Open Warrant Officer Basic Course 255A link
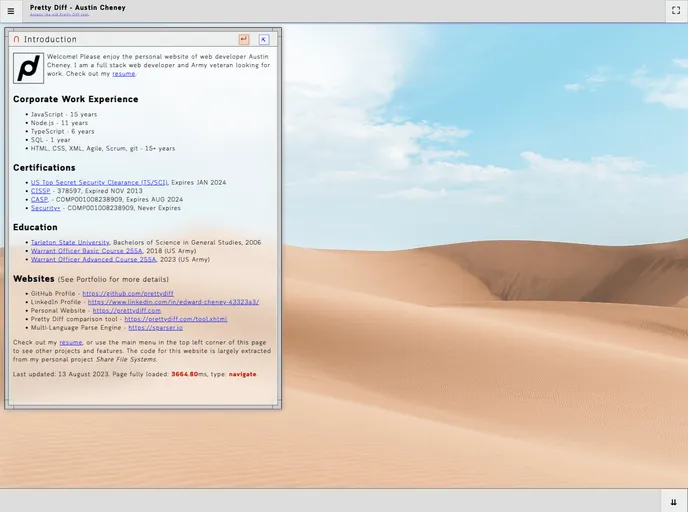This screenshot has height=512, width=688. [x=86, y=251]
